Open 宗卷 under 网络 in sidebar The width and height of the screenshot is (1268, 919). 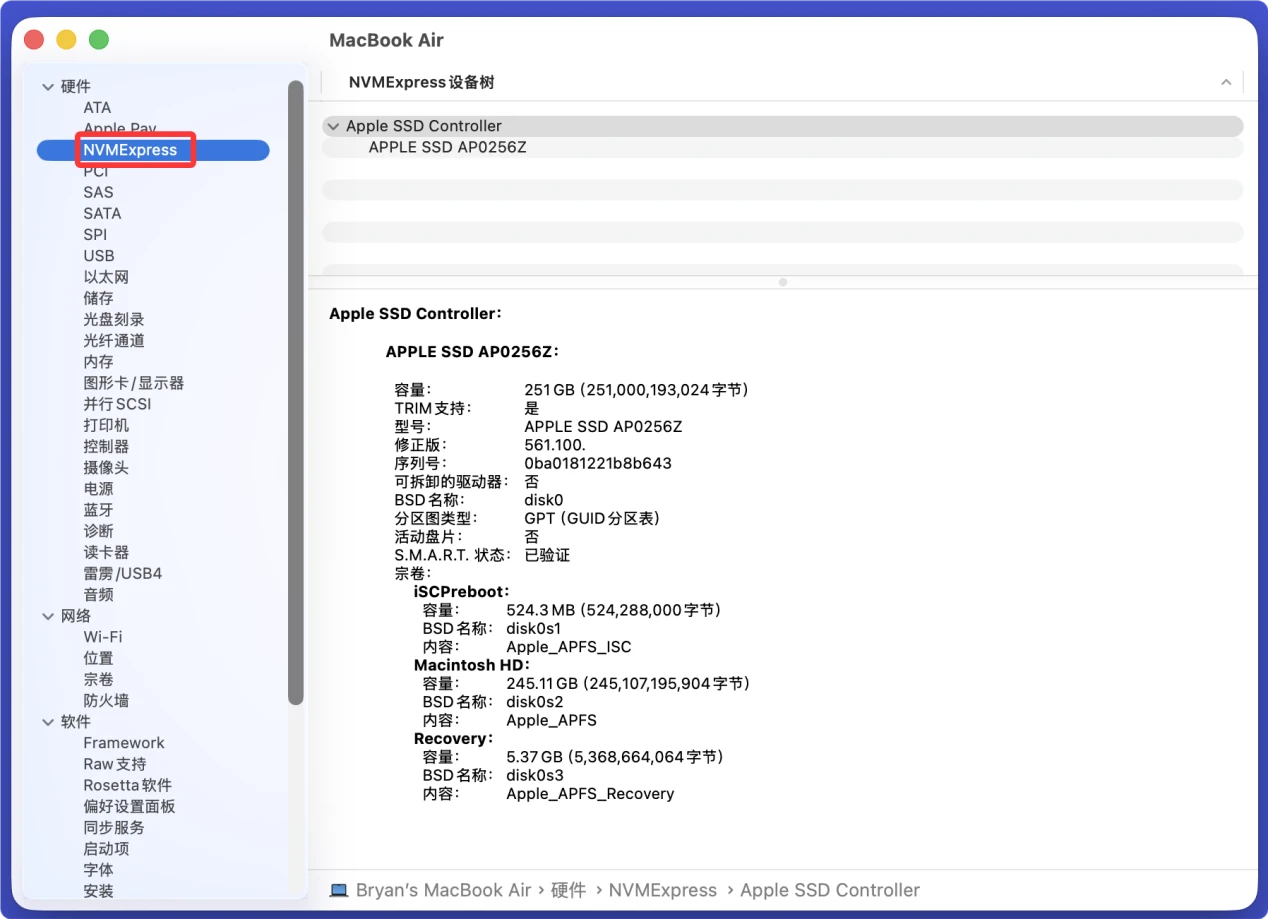click(x=98, y=679)
